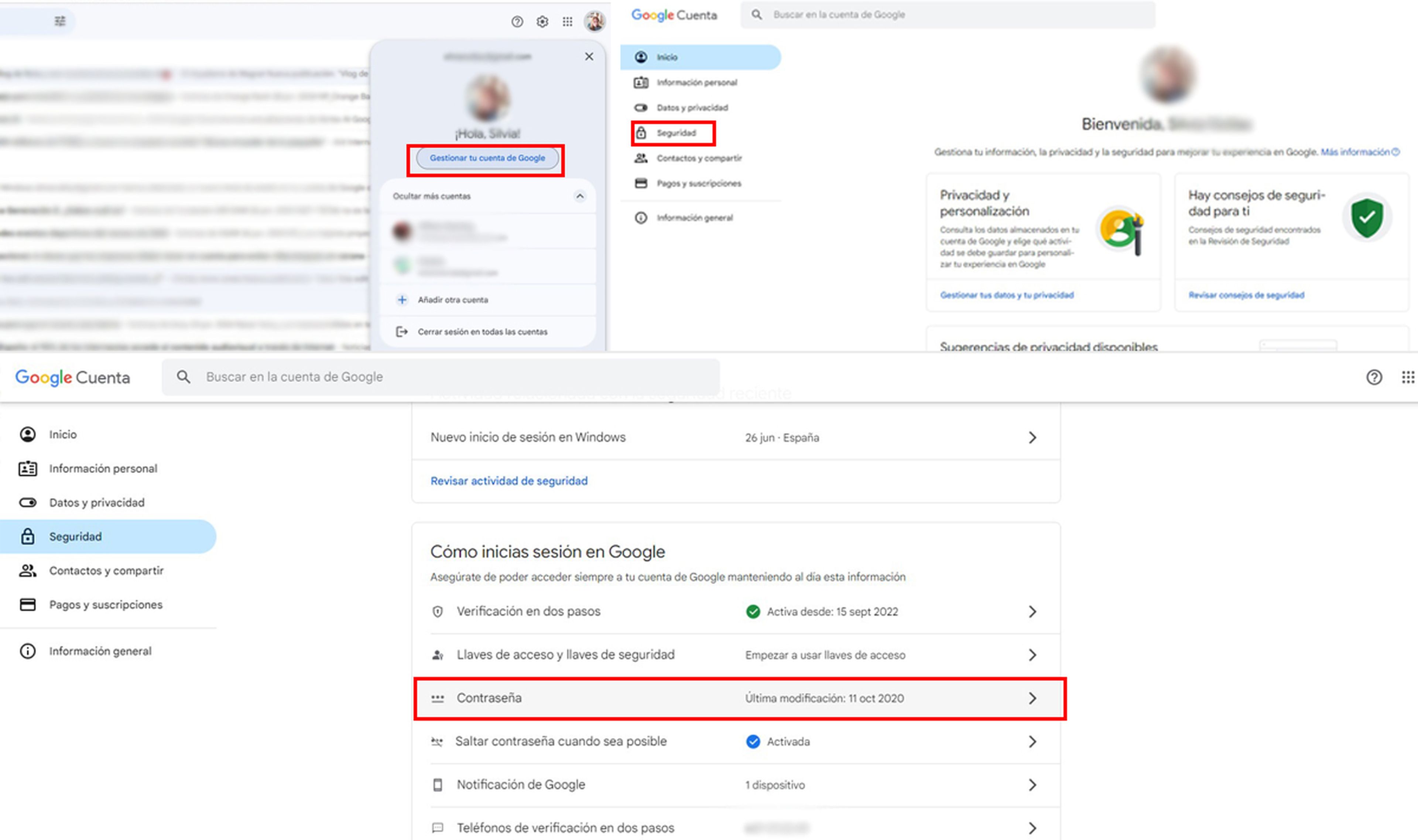
Task: Expand chevron on Nuevo inicio de sesión row
Action: tap(1032, 438)
